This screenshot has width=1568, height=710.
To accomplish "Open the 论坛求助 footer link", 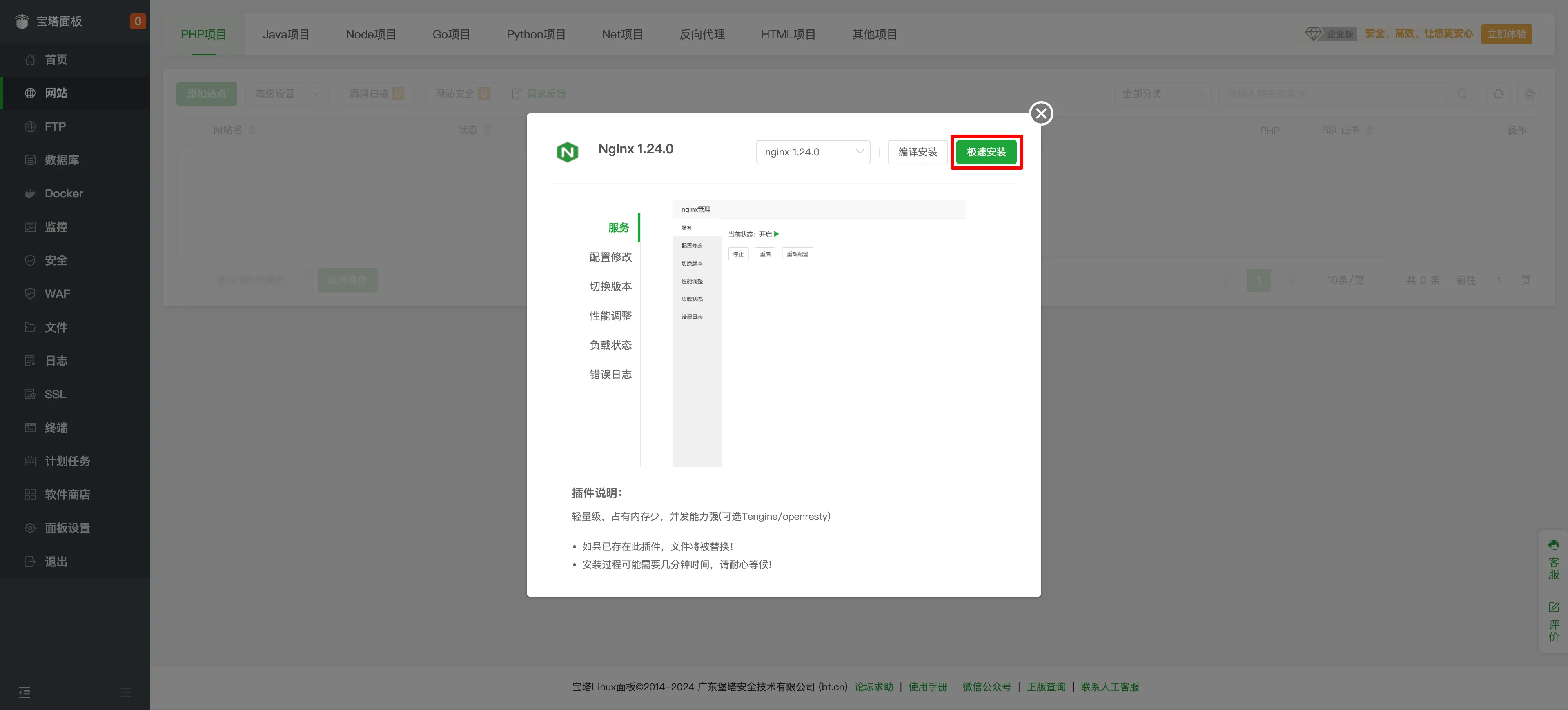I will click(873, 686).
